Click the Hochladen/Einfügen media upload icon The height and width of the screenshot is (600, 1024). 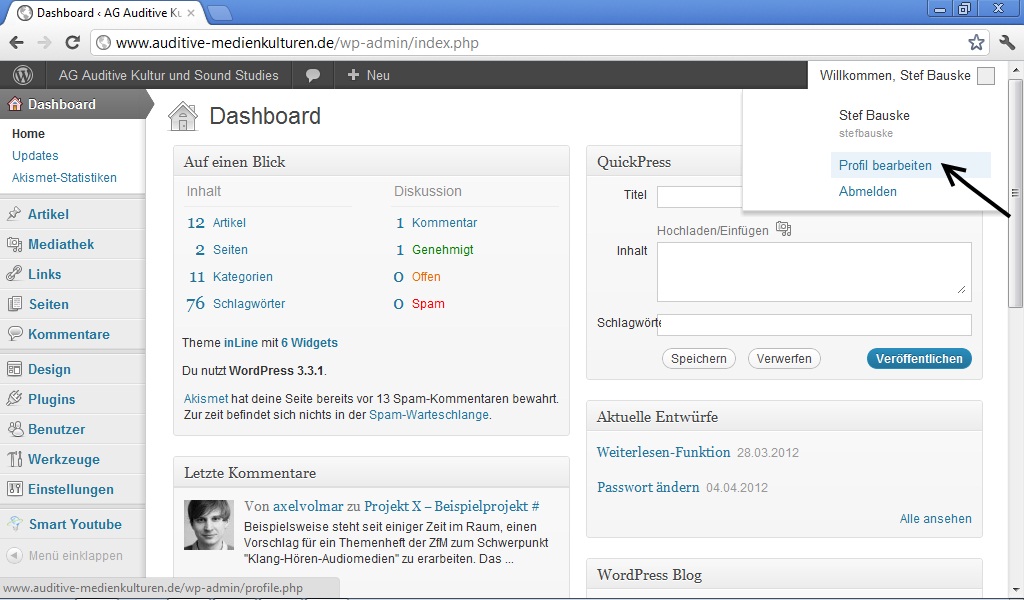[784, 229]
